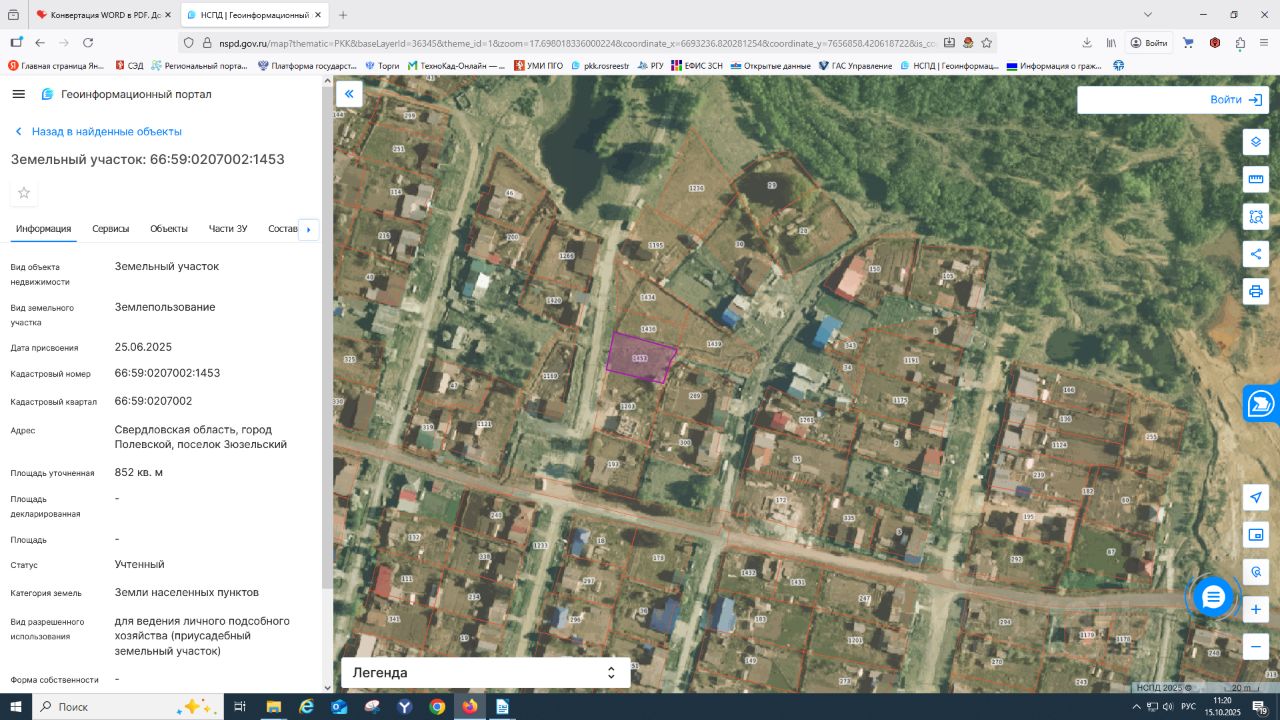Open the Состав tab
Screen dimensions: 1280x720
[x=284, y=229]
